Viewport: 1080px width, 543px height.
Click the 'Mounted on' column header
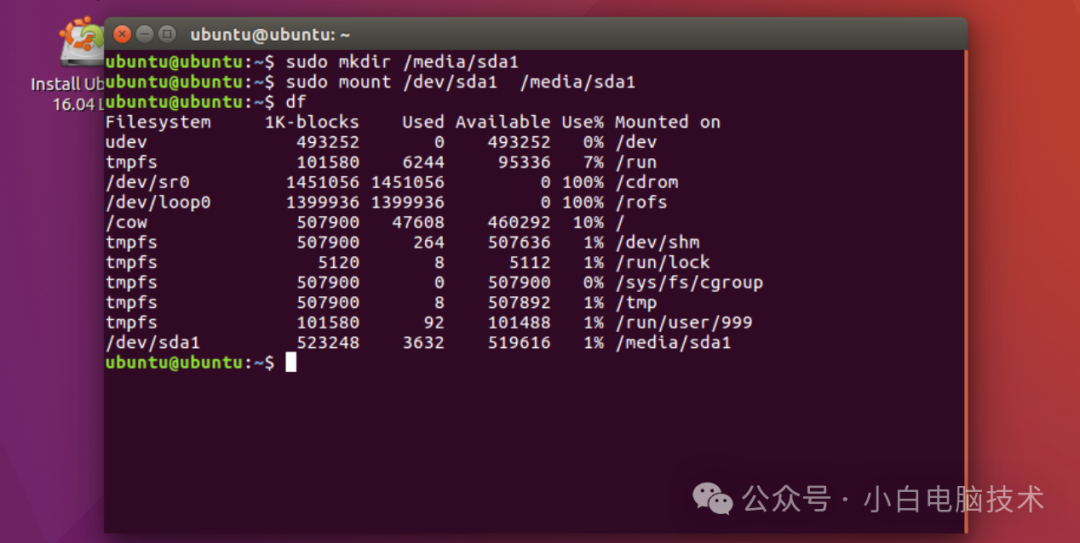667,122
